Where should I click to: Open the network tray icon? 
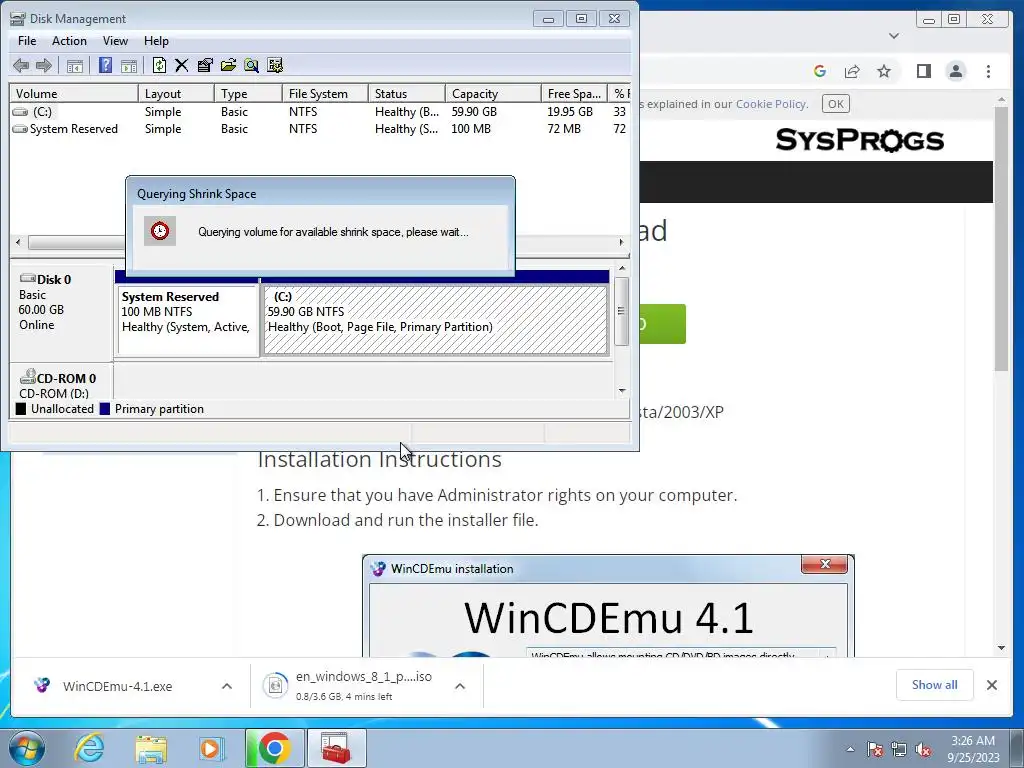[x=899, y=749]
